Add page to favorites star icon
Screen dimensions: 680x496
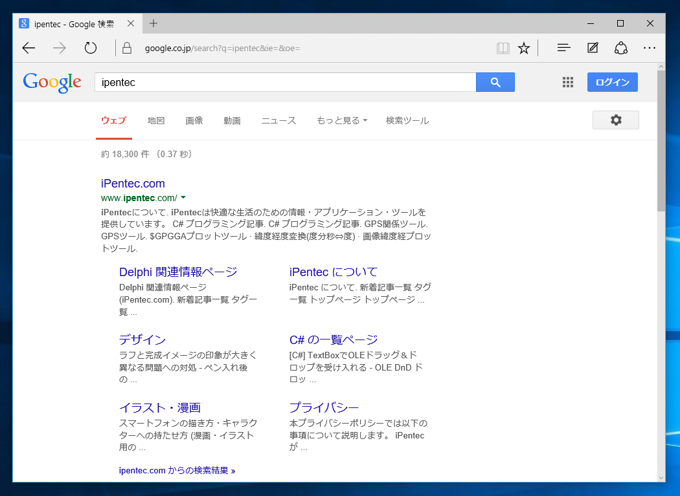[x=524, y=48]
